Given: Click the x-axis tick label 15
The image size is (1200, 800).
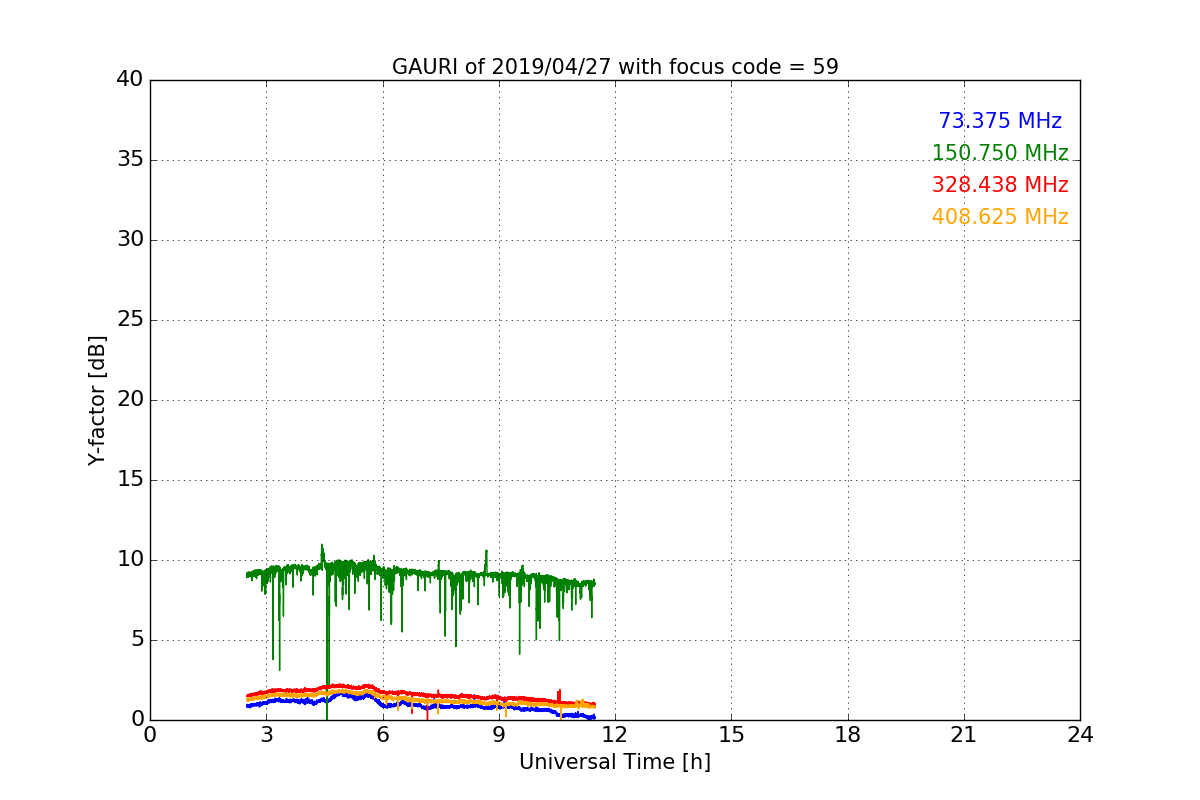Looking at the screenshot, I should (731, 735).
